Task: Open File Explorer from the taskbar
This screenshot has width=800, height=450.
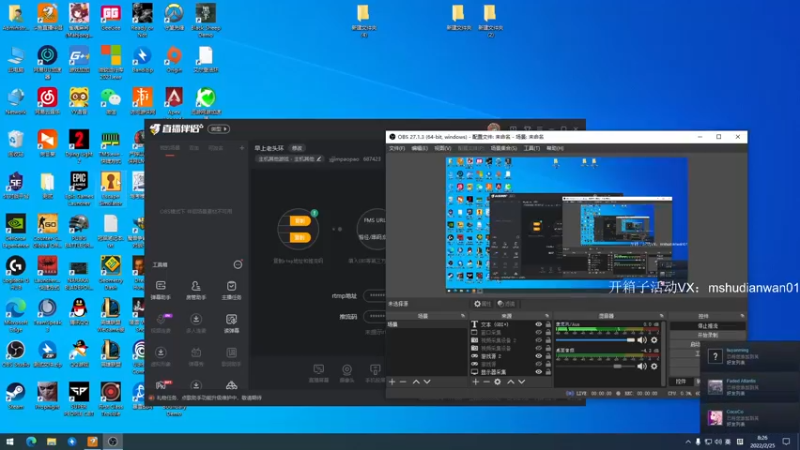Action: [x=52, y=442]
